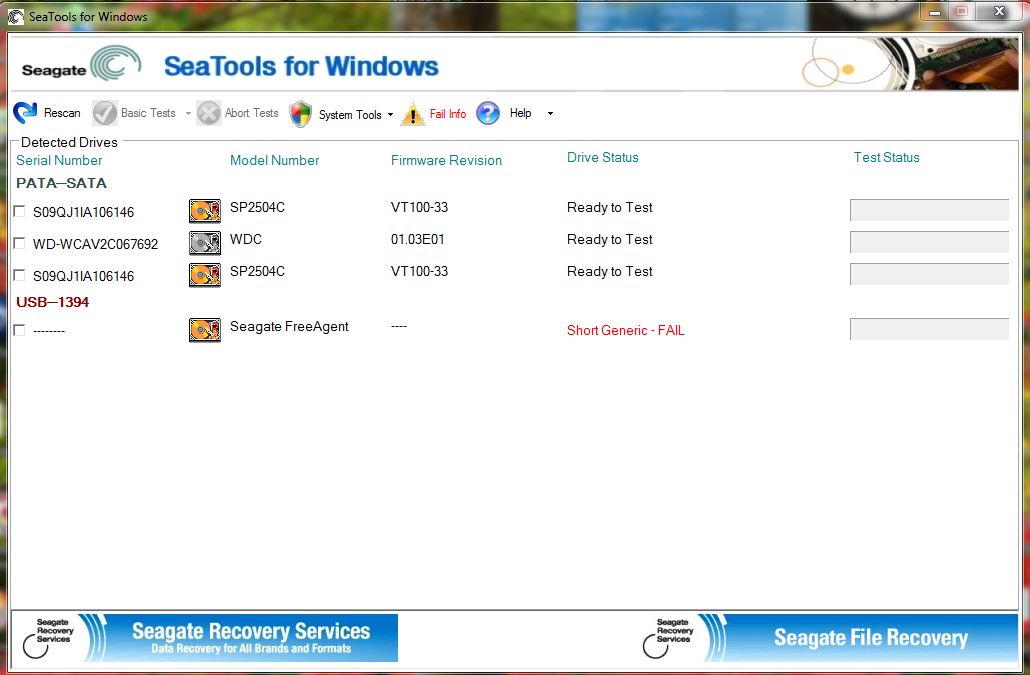This screenshot has height=675, width=1030.
Task: Select the WD-WCAV2C067692 serial number text
Action: click(x=95, y=244)
